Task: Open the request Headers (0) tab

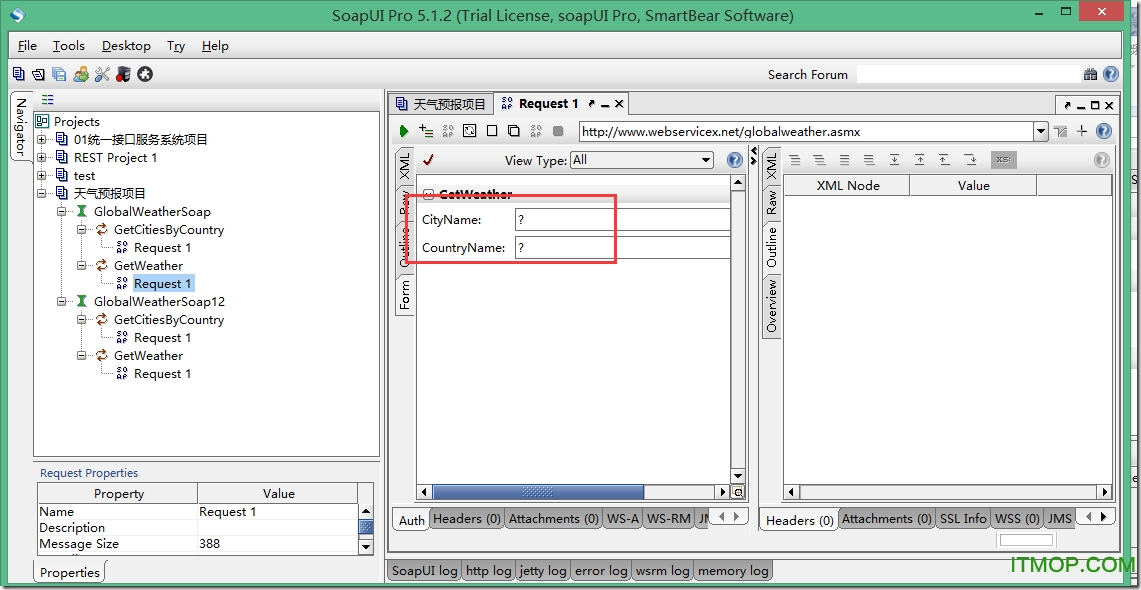Action: click(466, 519)
